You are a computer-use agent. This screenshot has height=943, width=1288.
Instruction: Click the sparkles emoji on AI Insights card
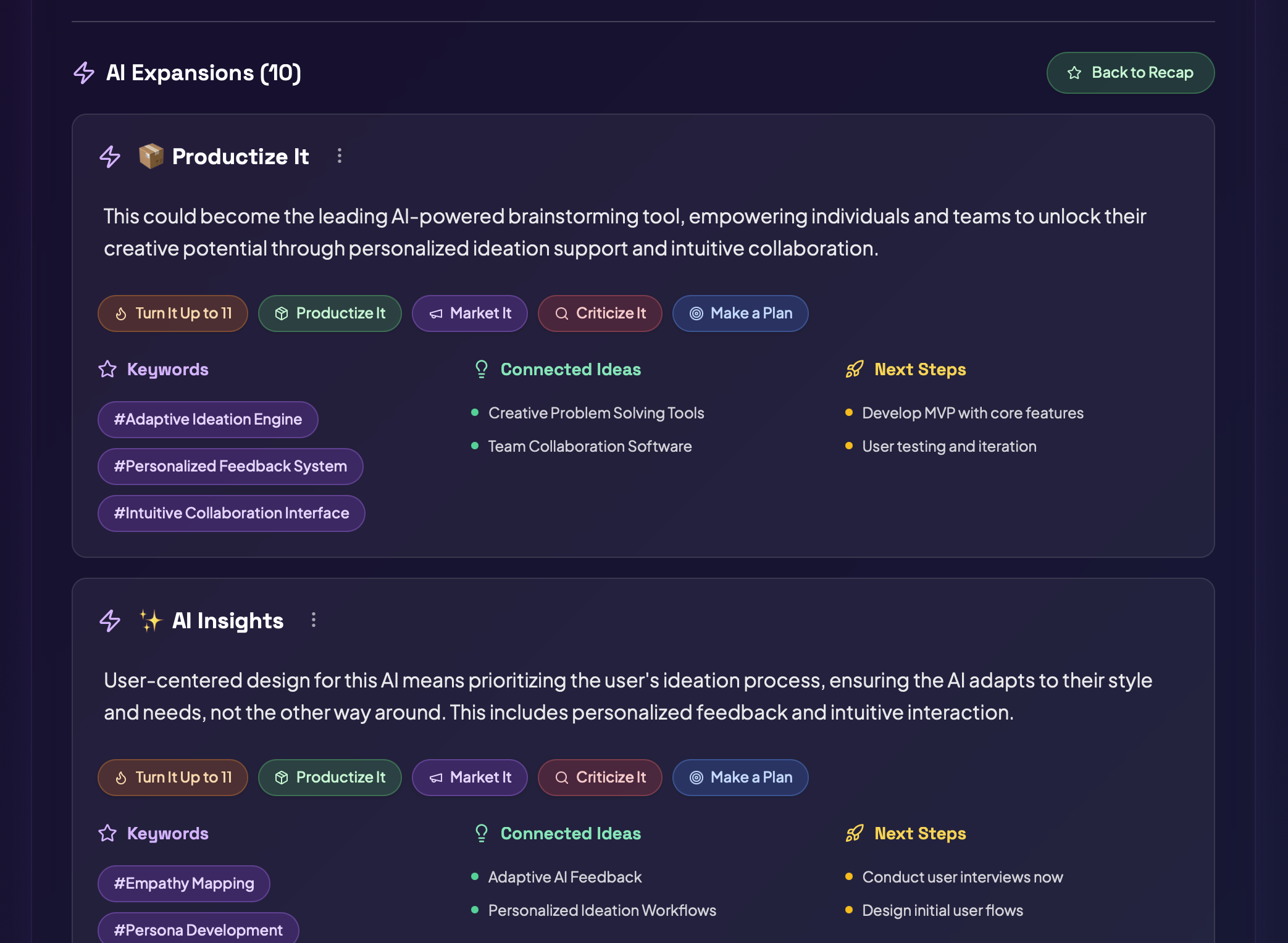pyautogui.click(x=151, y=620)
